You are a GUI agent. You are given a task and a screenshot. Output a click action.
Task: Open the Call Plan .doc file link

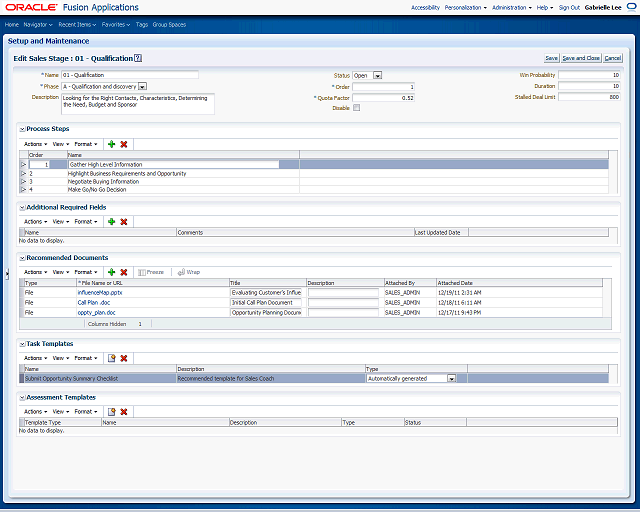(94, 303)
